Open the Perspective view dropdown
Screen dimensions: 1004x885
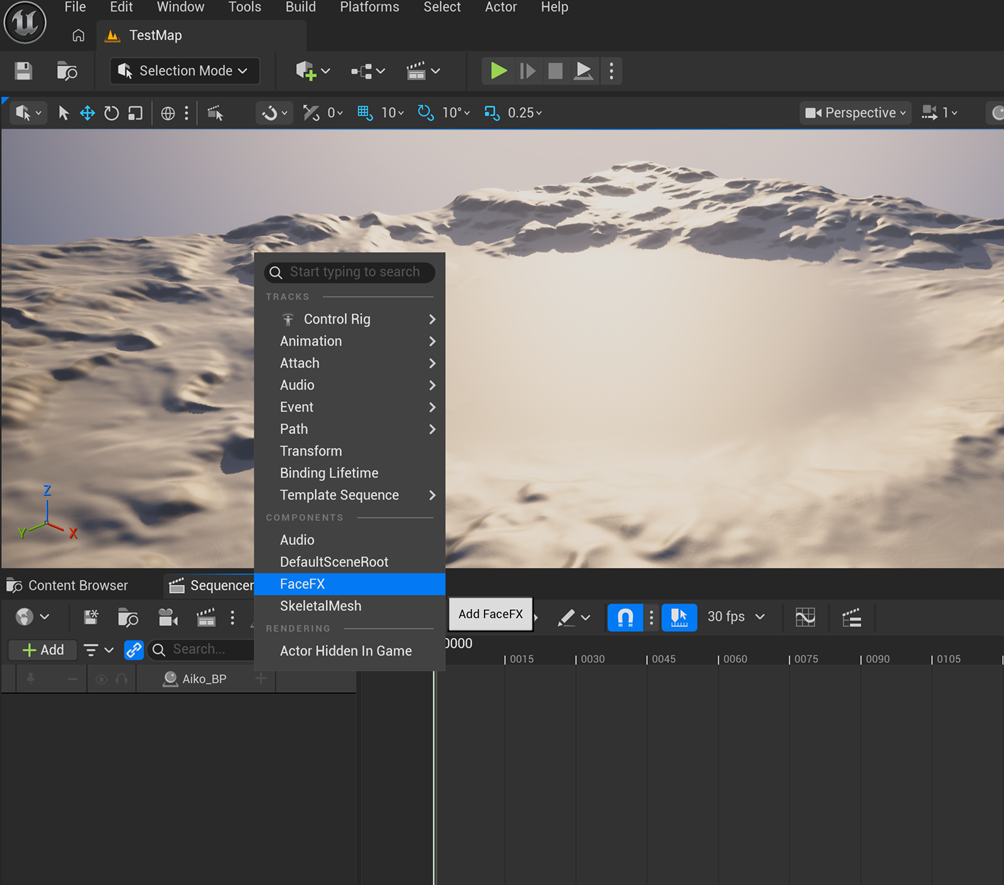(x=855, y=113)
